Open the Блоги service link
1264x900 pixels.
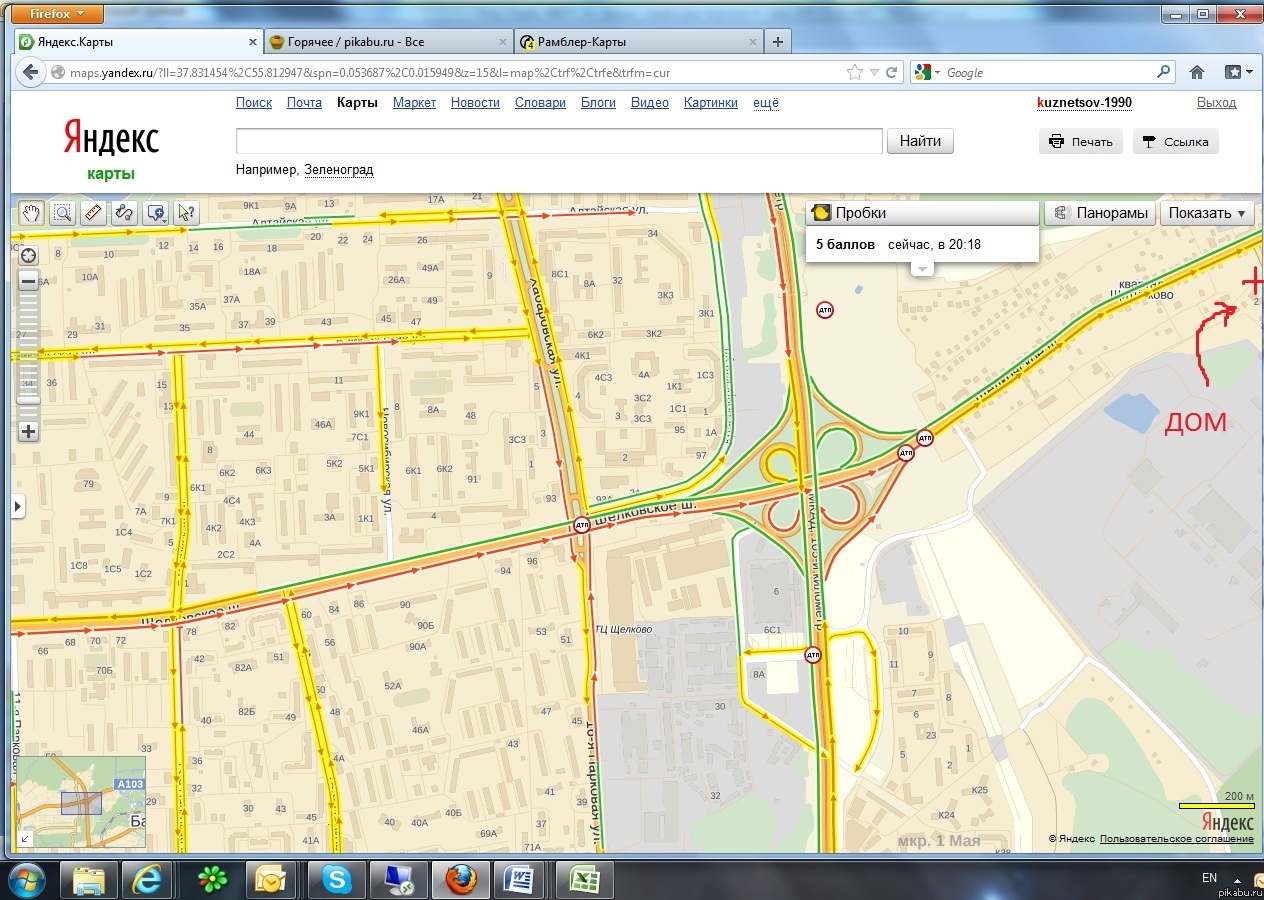click(x=598, y=103)
